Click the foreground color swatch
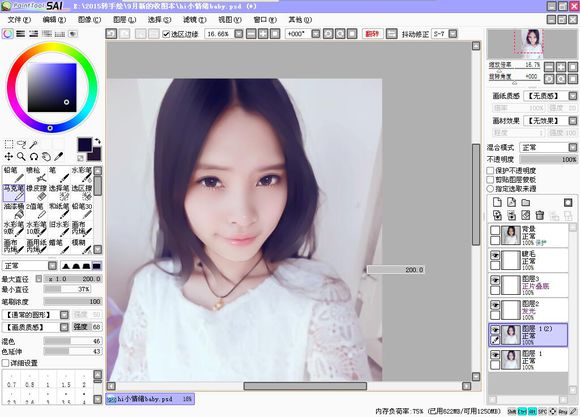The image size is (580, 417). click(84, 144)
